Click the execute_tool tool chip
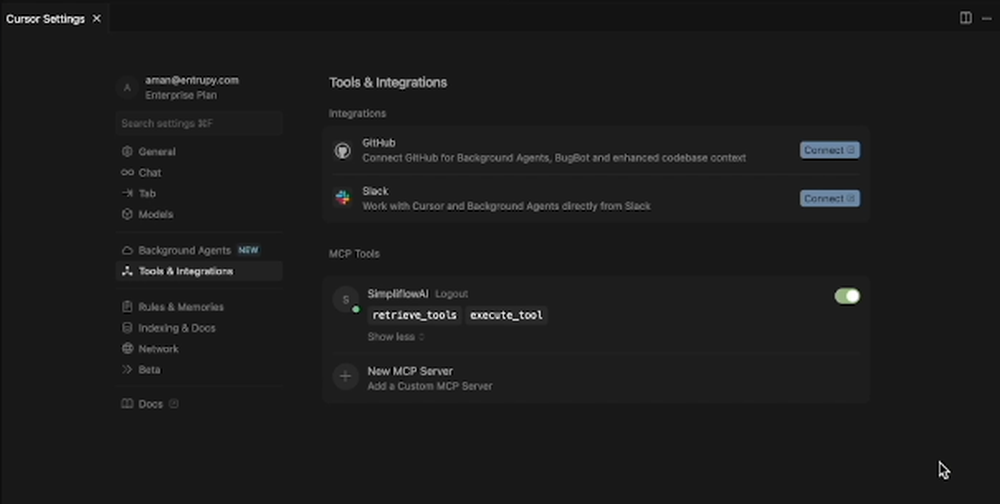 point(506,315)
